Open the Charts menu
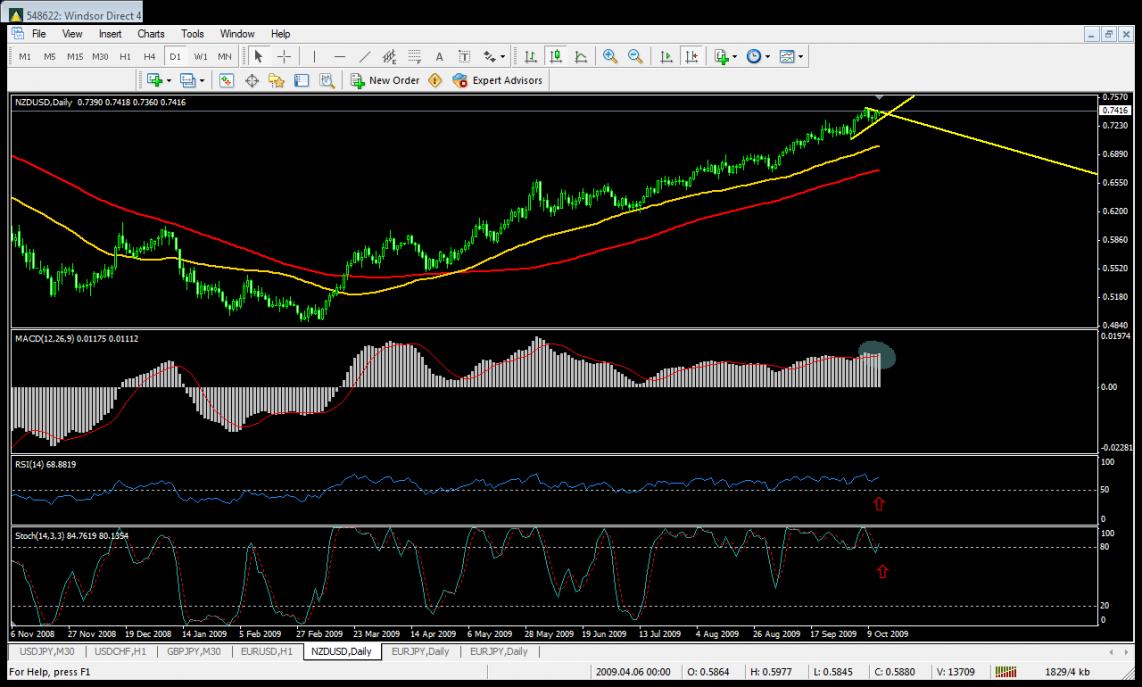Image resolution: width=1142 pixels, height=687 pixels. point(151,34)
